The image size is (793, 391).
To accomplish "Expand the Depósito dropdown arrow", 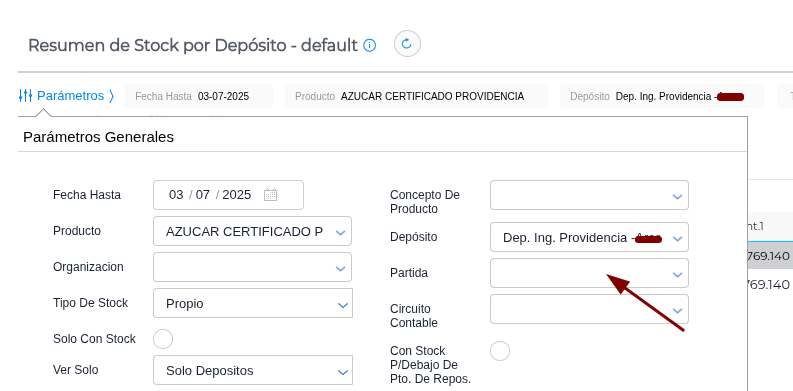I will click(x=678, y=238).
